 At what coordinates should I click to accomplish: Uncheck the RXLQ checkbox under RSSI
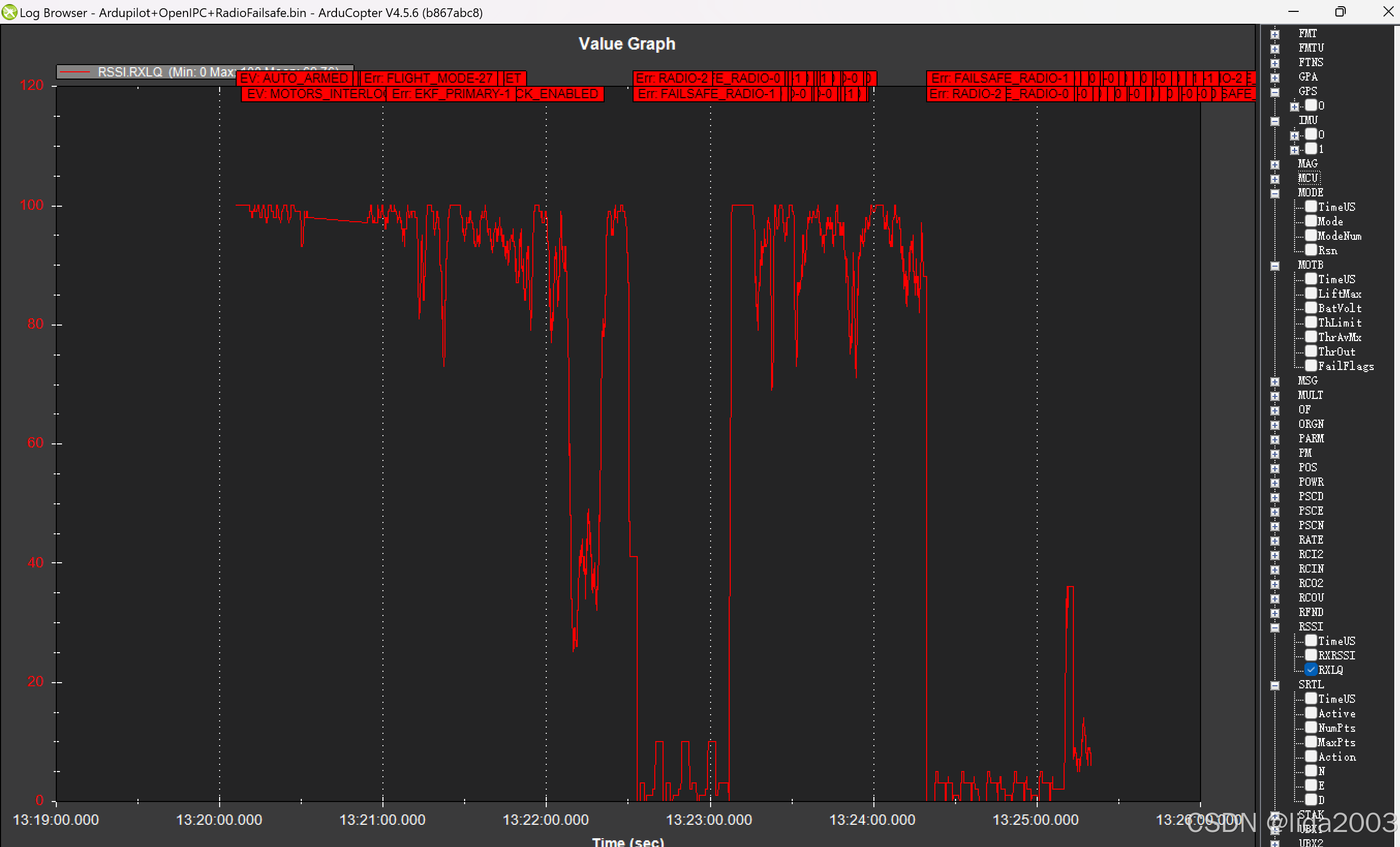1311,670
